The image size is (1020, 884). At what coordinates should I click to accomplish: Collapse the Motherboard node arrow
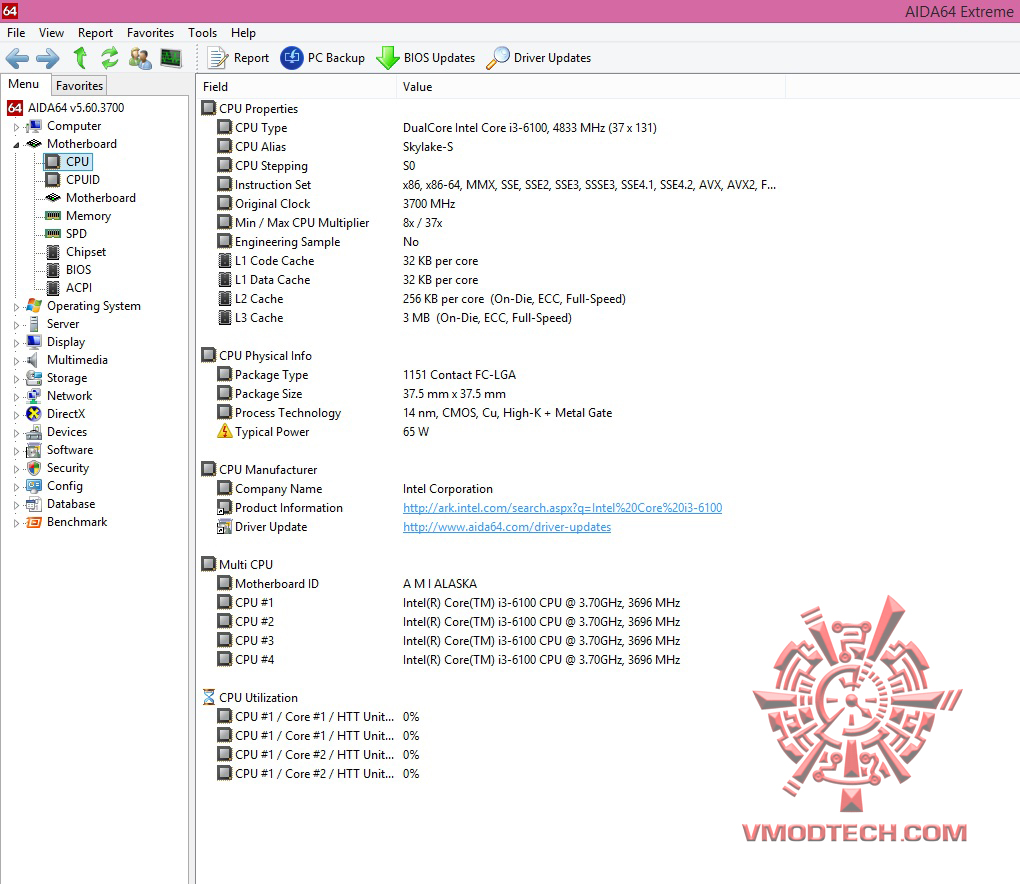pyautogui.click(x=16, y=144)
